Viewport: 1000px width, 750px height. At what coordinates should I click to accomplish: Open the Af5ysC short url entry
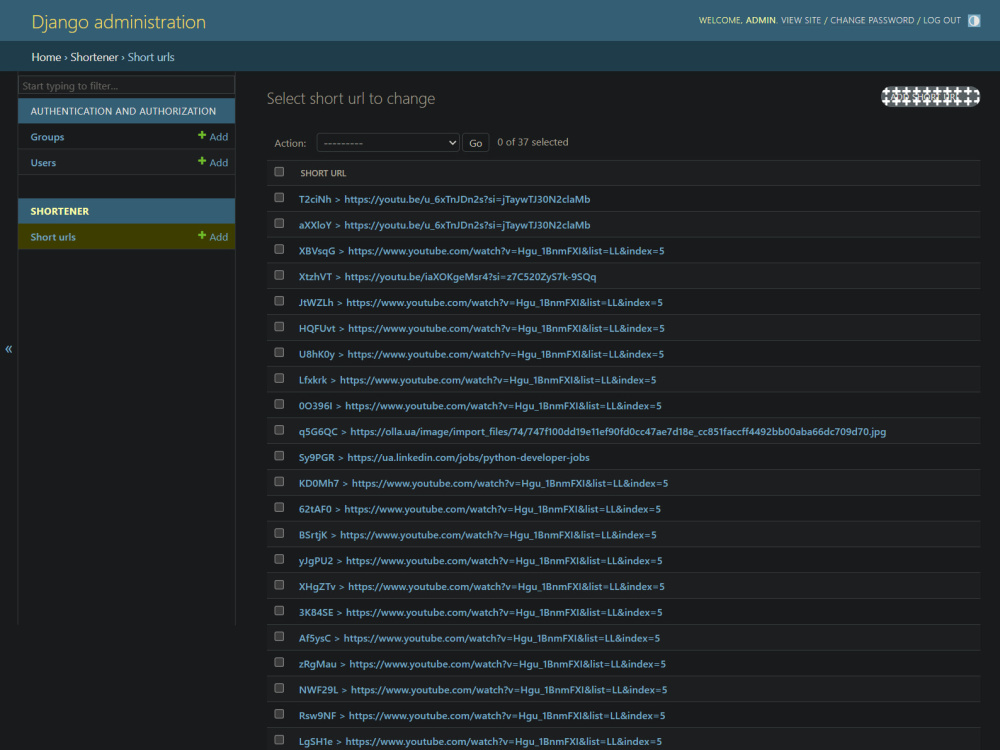click(x=479, y=638)
